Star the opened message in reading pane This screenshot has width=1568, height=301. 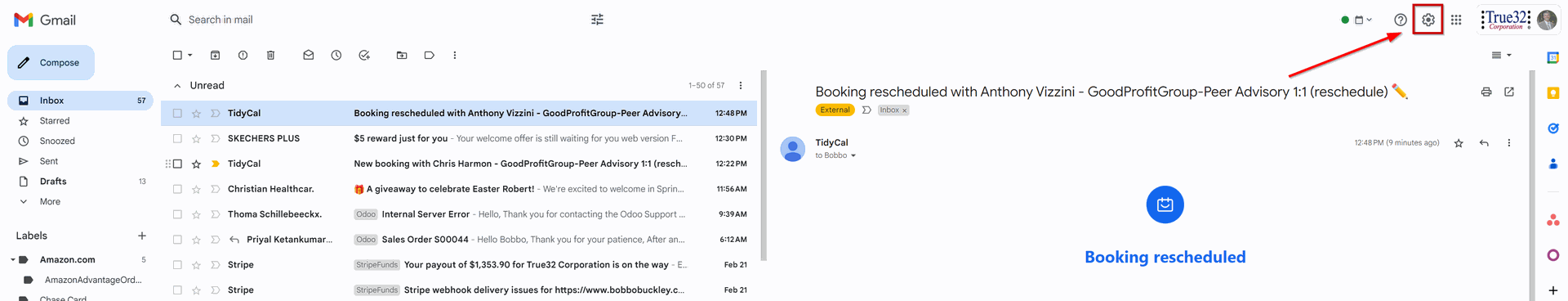1458,142
